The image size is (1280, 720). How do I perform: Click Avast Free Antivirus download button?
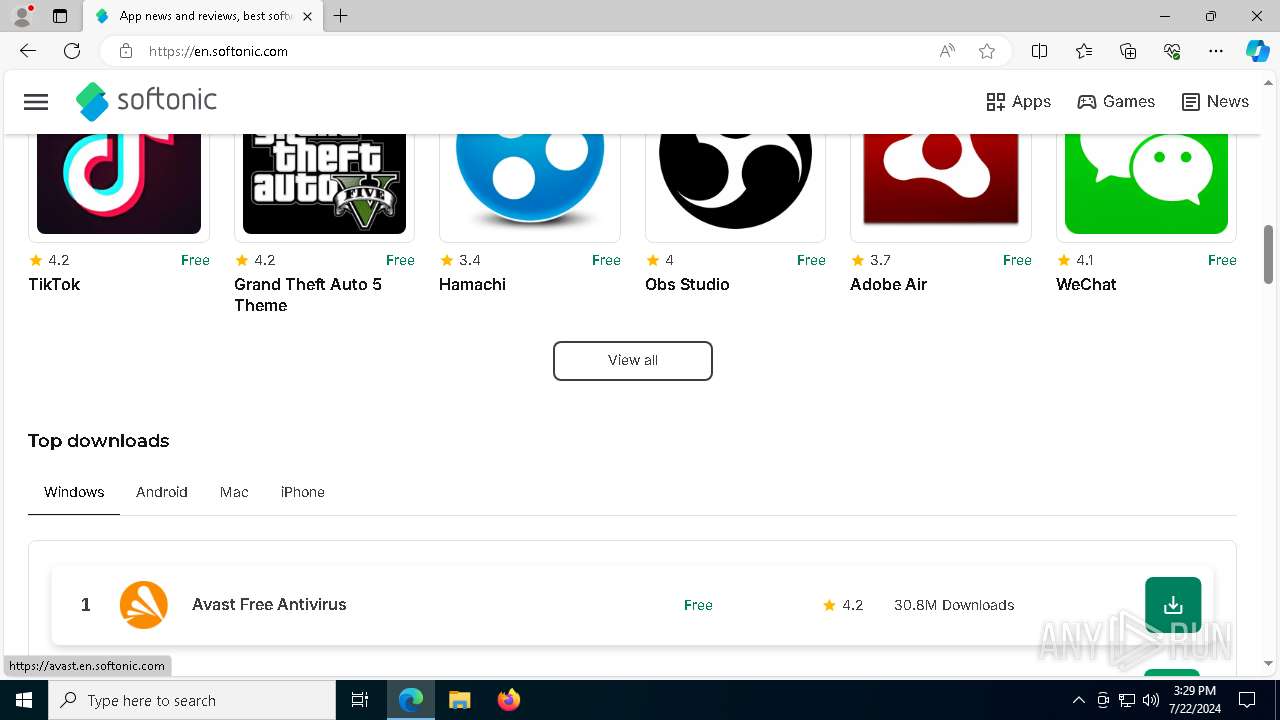click(x=1173, y=605)
